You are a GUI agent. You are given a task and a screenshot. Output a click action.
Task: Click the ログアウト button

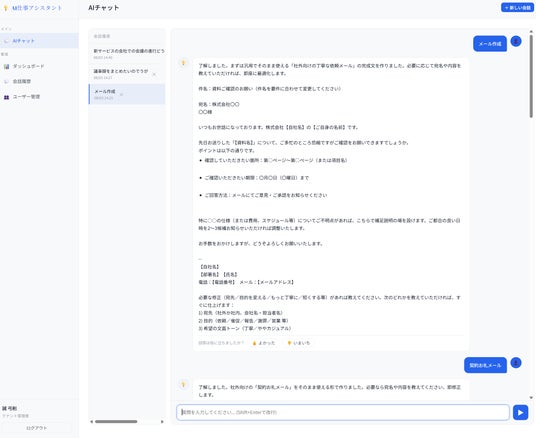[x=37, y=428]
